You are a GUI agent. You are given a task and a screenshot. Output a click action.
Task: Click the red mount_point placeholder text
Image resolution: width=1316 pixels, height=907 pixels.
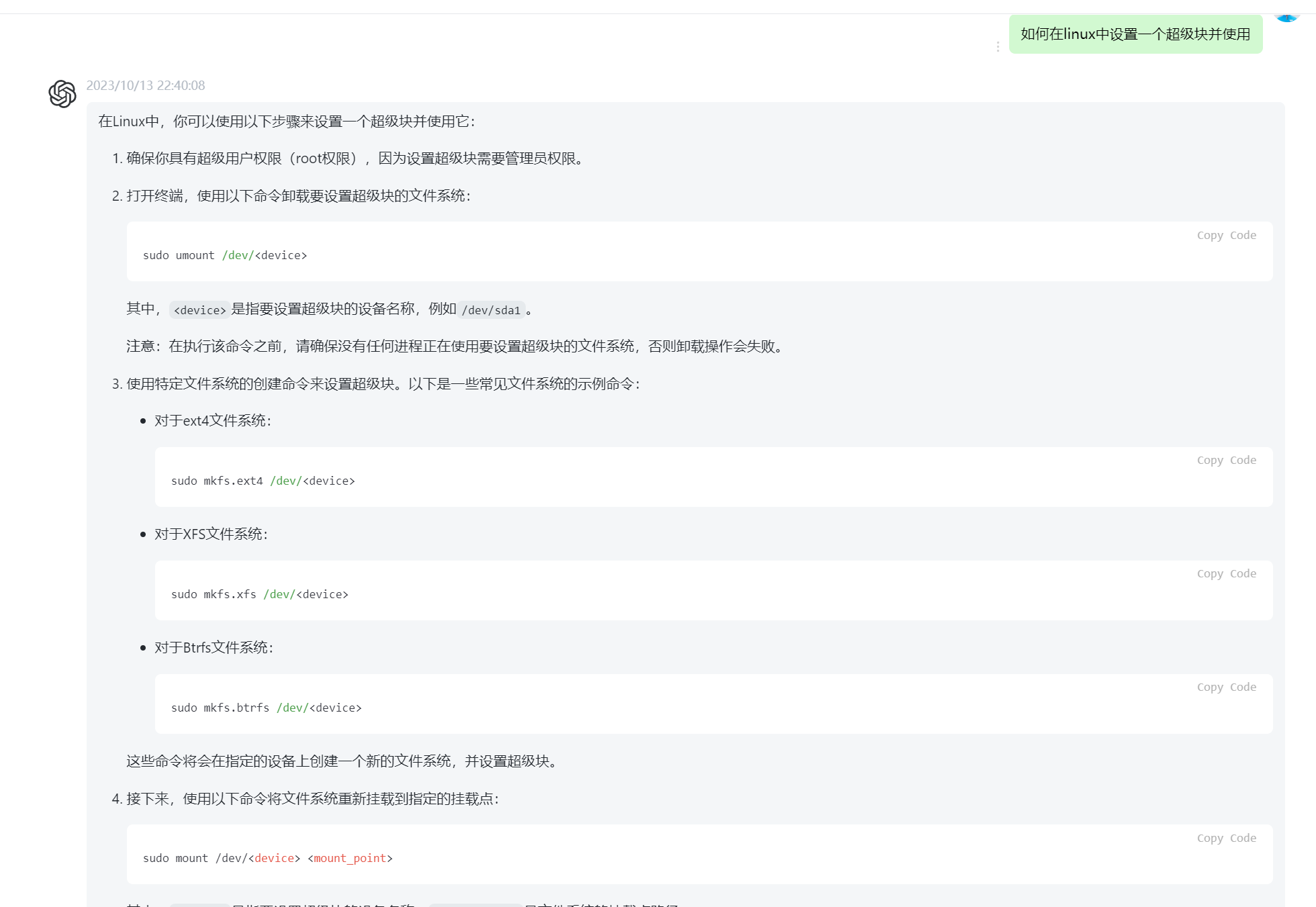(350, 859)
